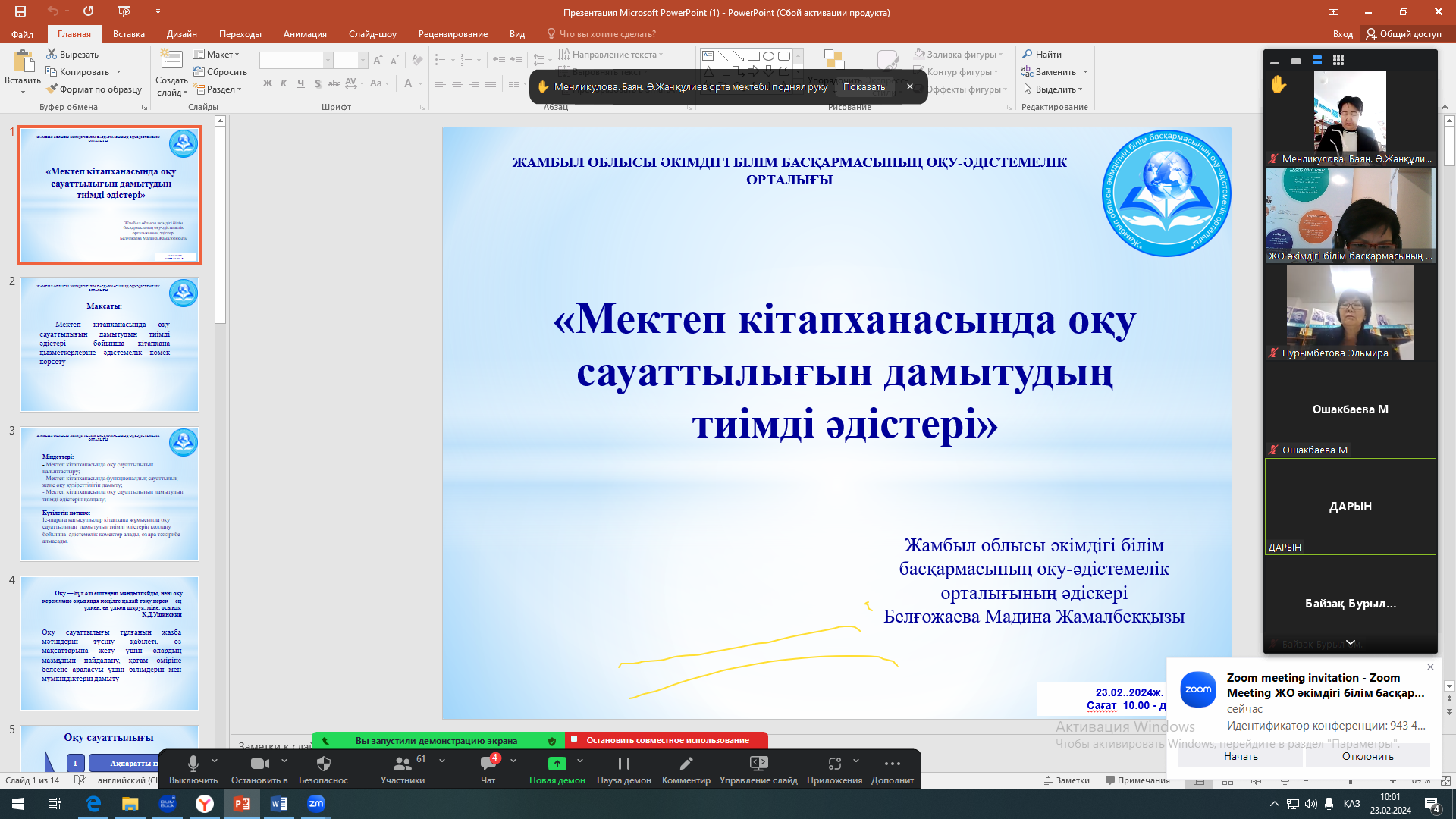Click the Cut (Вырезать) scissors icon
This screenshot has width=1456, height=819.
[x=52, y=54]
